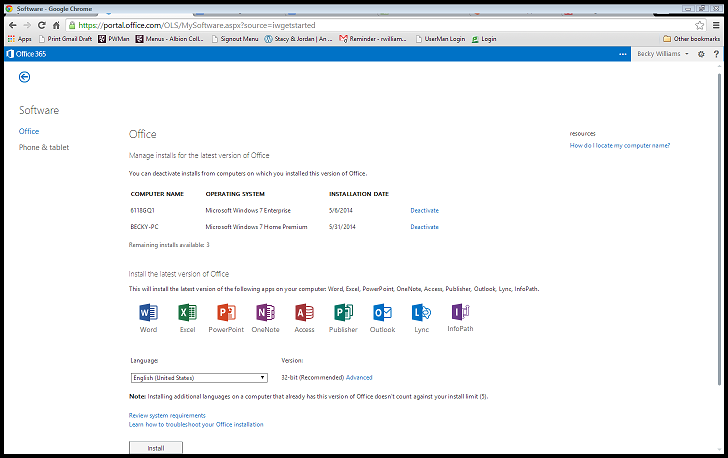The image size is (728, 458).
Task: Click the Word app icon
Action: coord(148,313)
